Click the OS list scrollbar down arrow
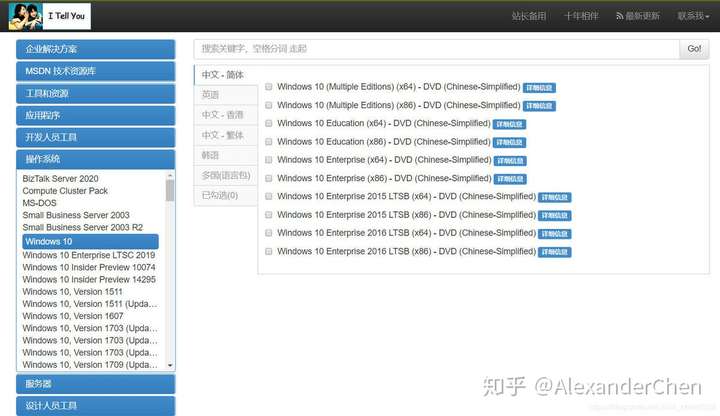 coord(170,365)
